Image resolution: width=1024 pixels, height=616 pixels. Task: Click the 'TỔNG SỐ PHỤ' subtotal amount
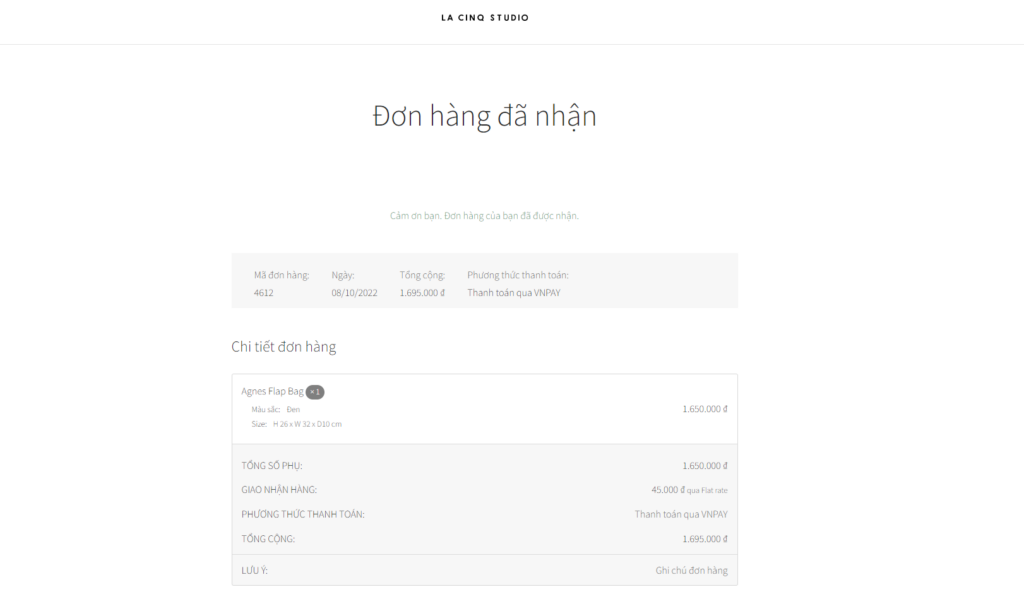(704, 466)
